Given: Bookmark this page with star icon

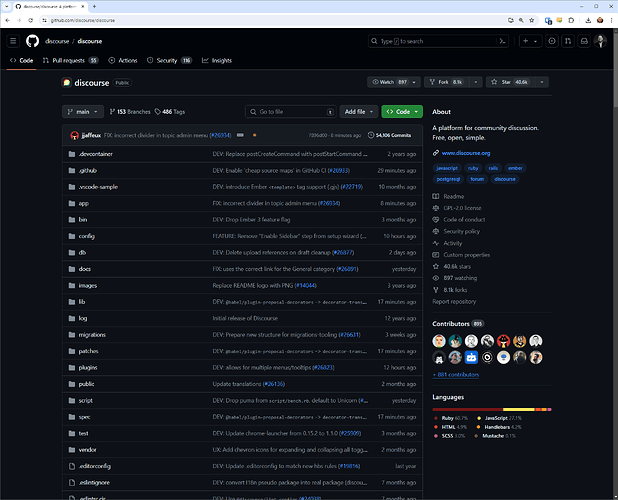Looking at the screenshot, I should click(x=532, y=20).
